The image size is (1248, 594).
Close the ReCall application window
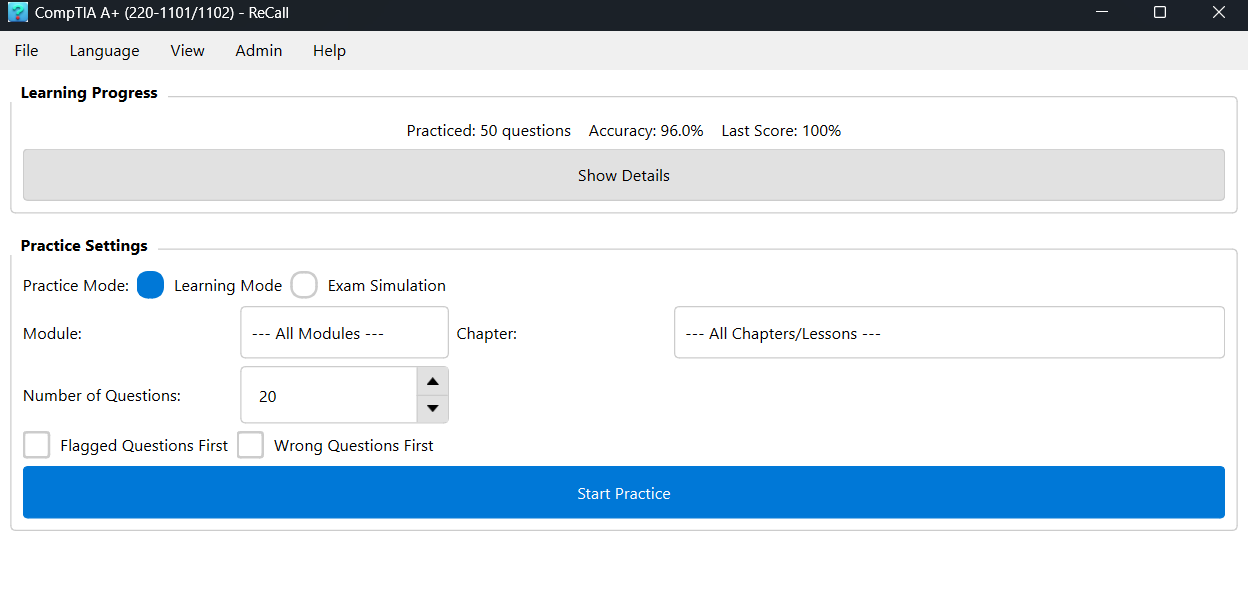(1218, 13)
